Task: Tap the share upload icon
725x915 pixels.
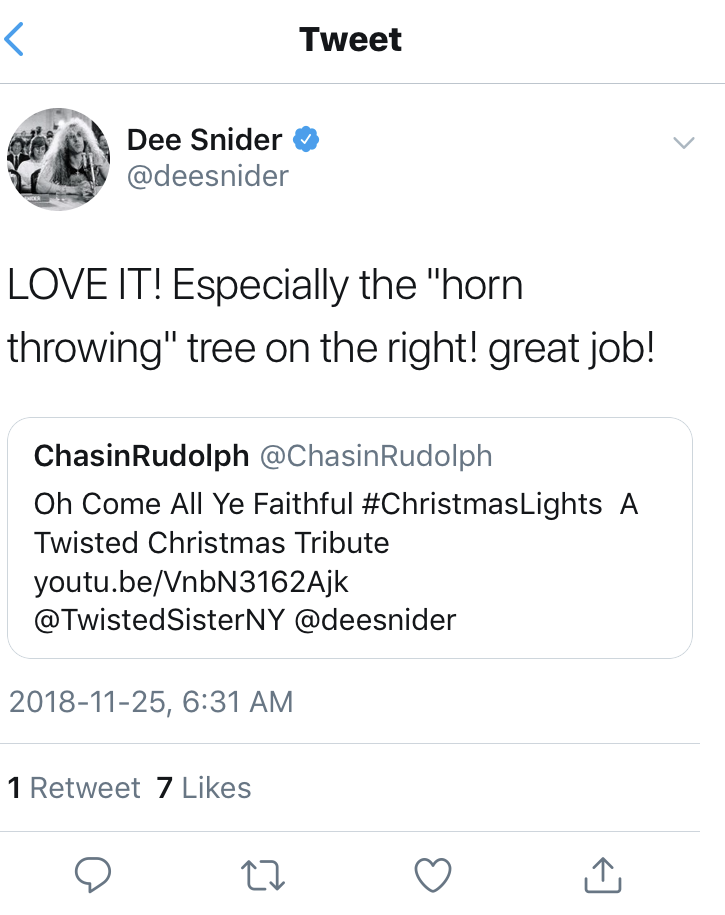Action: click(602, 875)
